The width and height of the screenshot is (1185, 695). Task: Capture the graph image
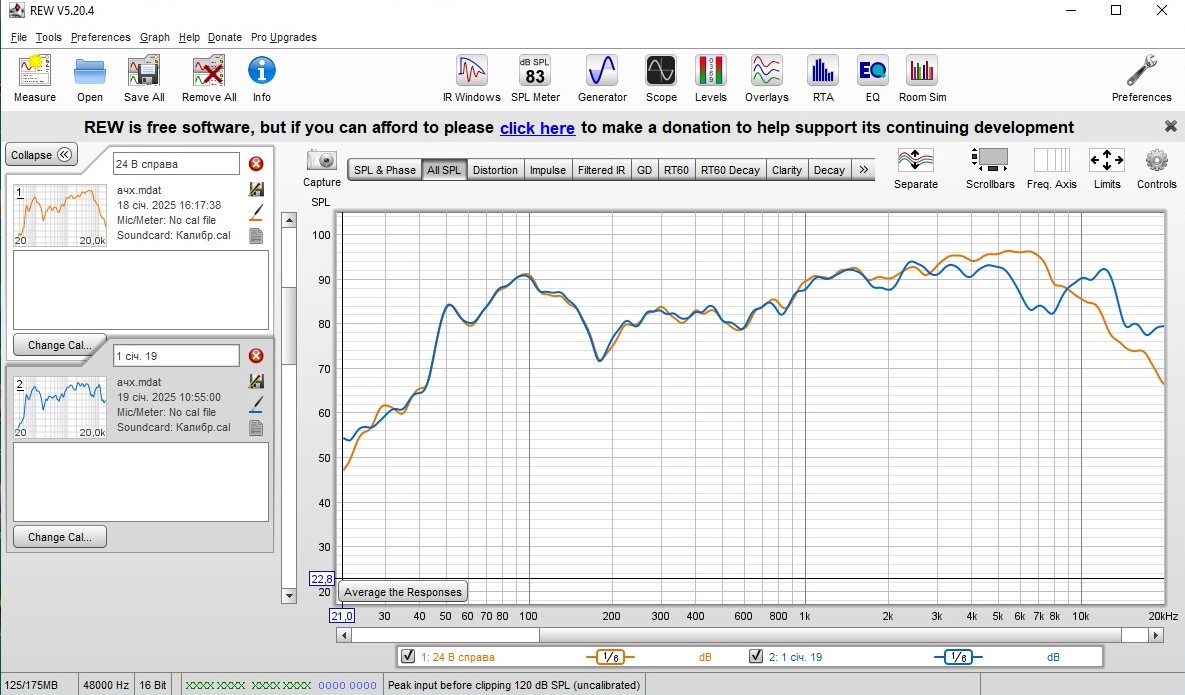coord(322,168)
